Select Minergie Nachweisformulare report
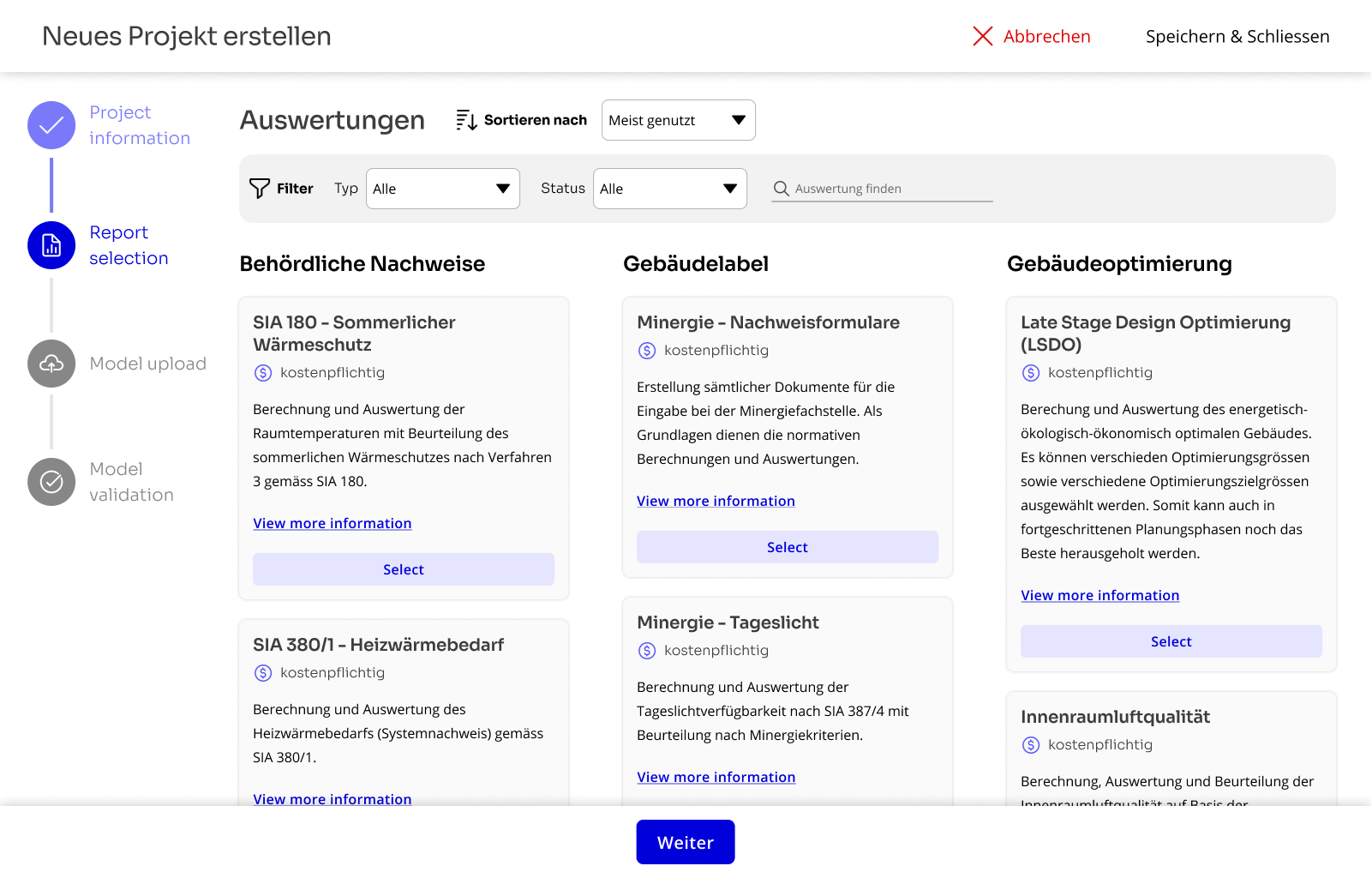Screen dimensions: 1372x878 pos(788,547)
